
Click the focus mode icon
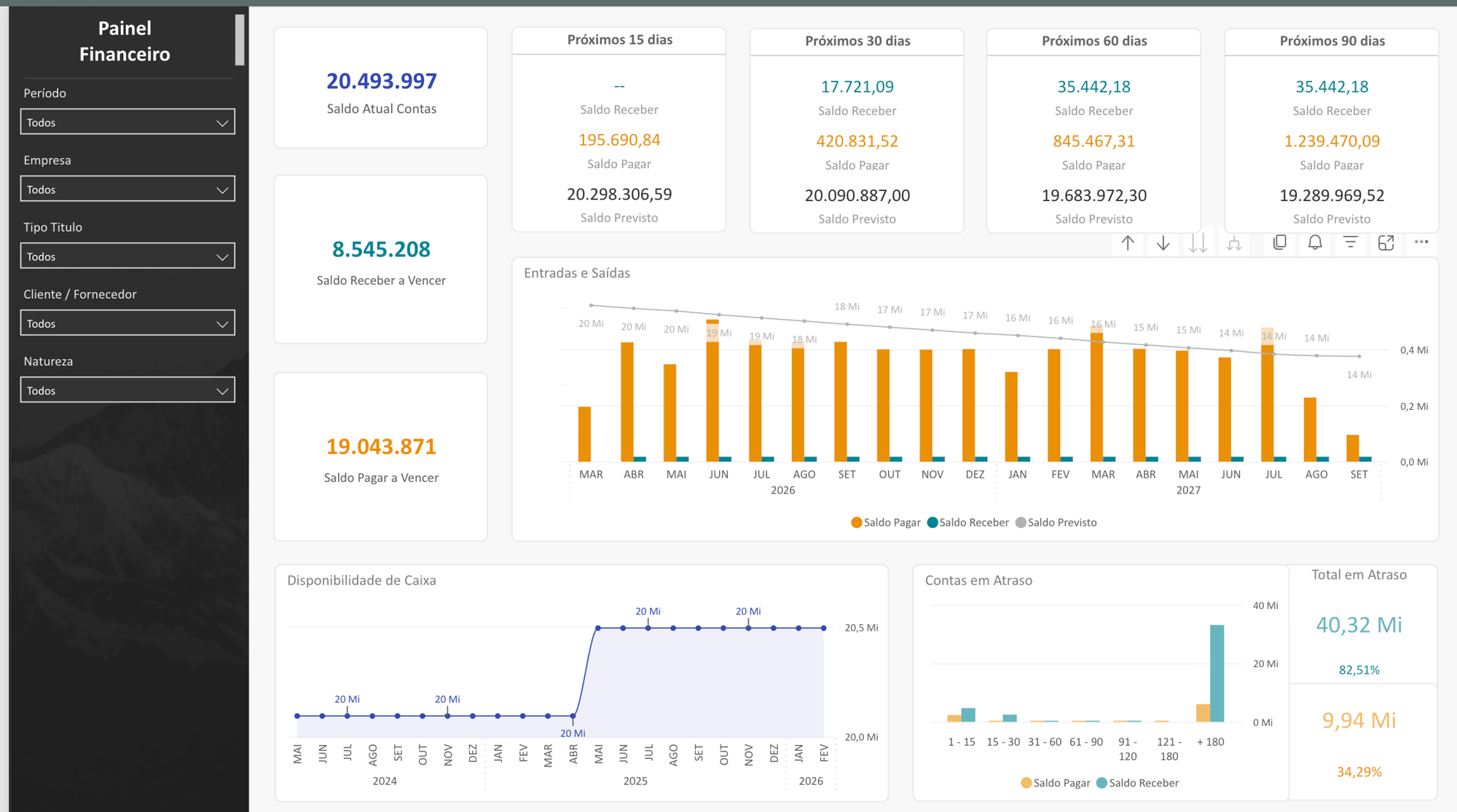tap(1386, 243)
